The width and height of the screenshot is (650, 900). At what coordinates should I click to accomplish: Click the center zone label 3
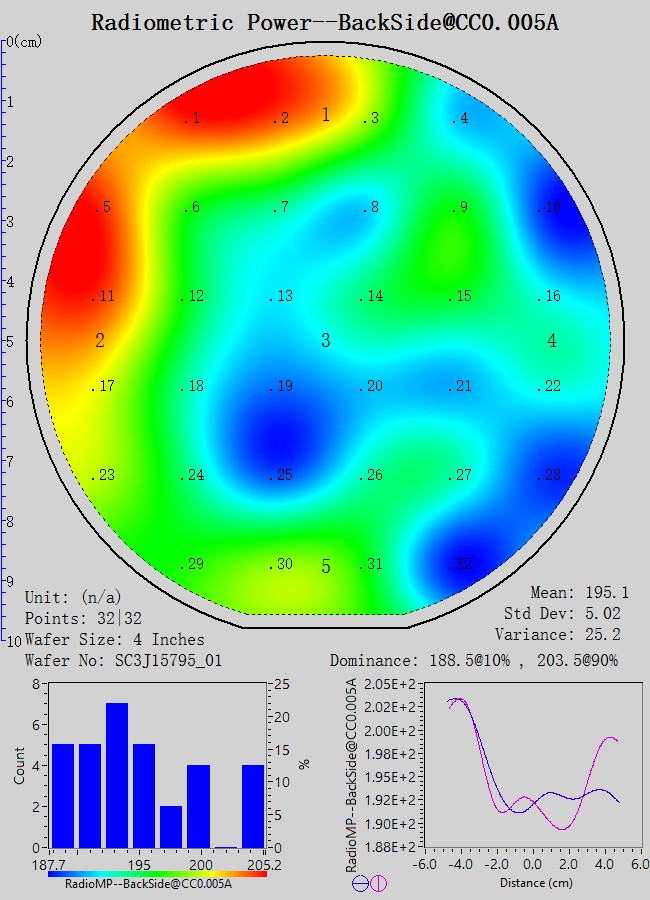[325, 341]
